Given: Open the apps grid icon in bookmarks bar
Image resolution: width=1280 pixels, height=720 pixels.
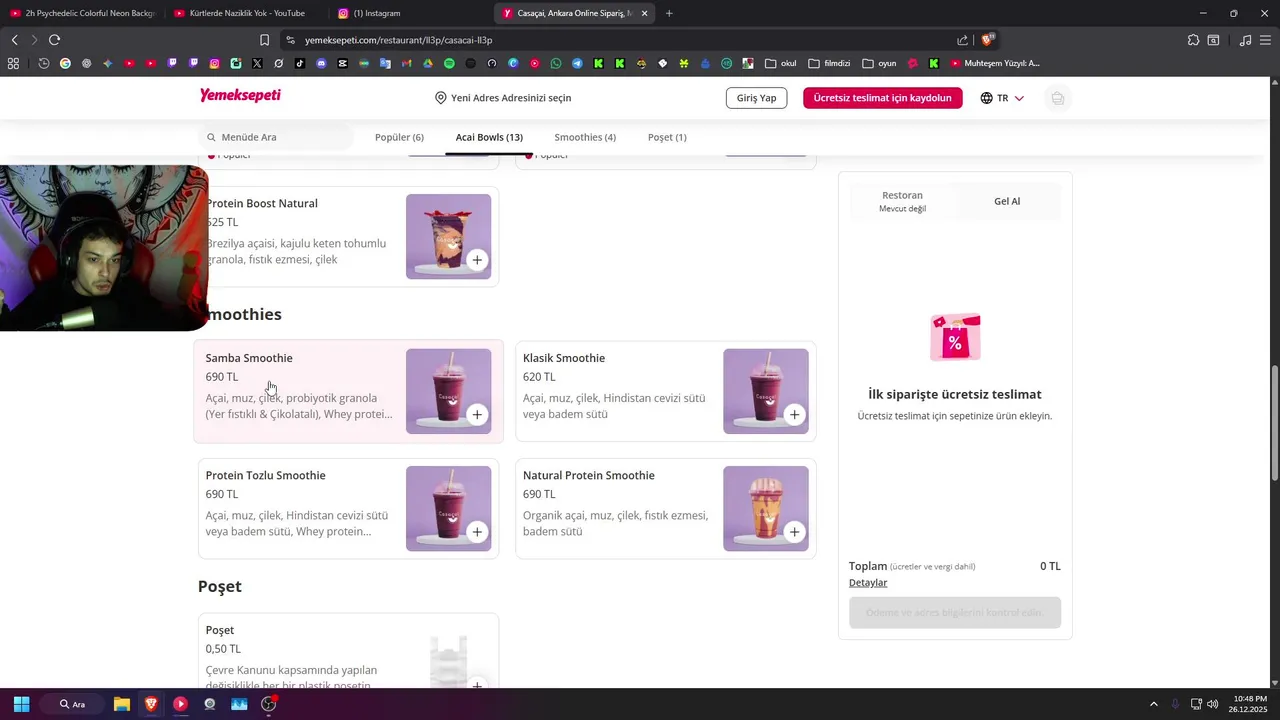Looking at the screenshot, I should (x=13, y=63).
